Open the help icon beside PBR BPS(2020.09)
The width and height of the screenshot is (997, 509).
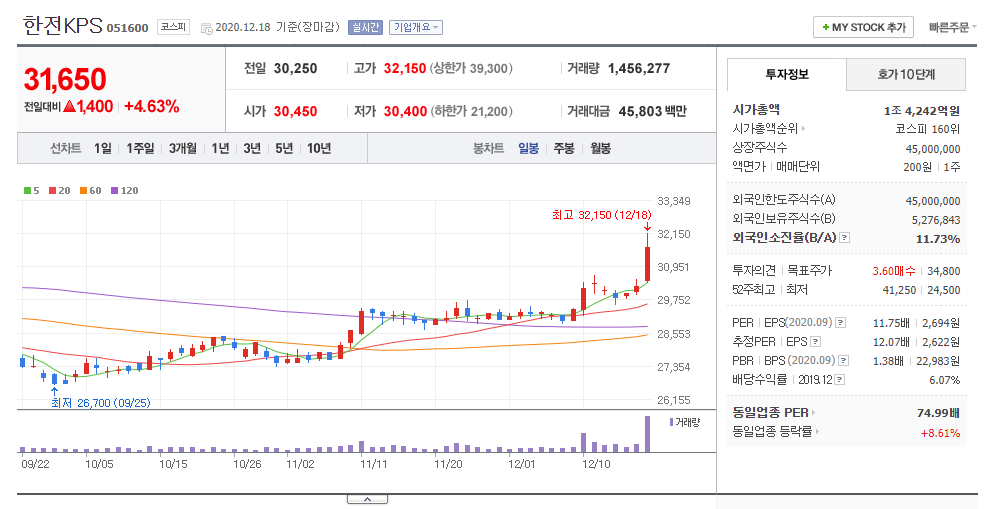click(x=844, y=360)
